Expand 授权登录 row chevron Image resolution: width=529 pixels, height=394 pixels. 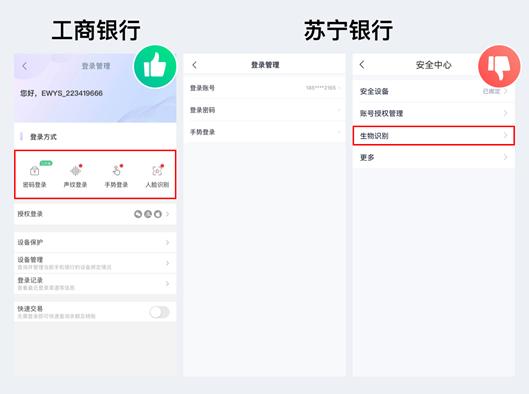click(x=168, y=214)
